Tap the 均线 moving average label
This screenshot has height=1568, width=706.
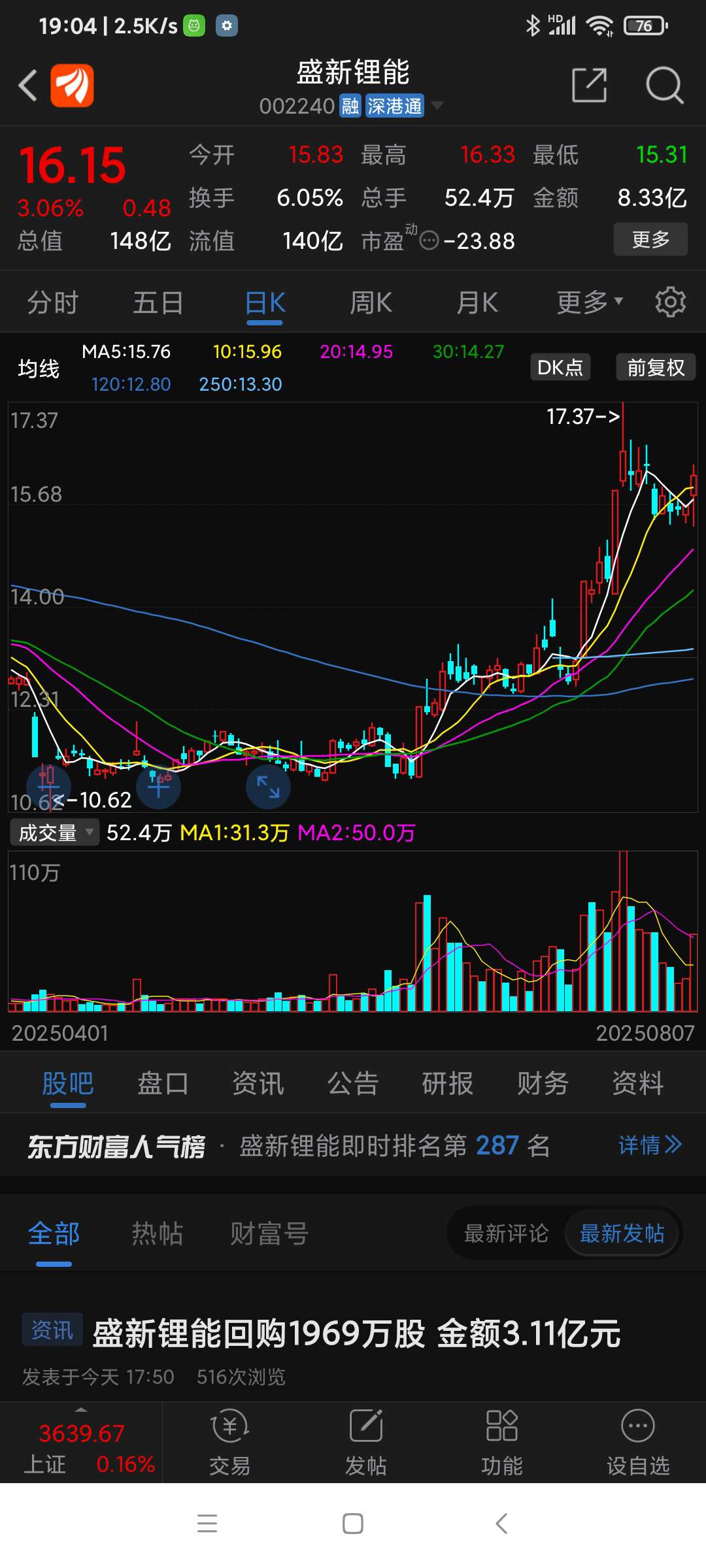click(39, 368)
